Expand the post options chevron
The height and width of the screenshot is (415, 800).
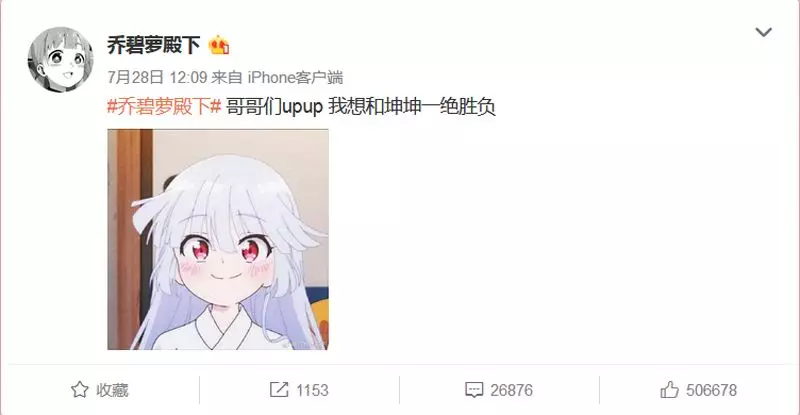(x=763, y=32)
